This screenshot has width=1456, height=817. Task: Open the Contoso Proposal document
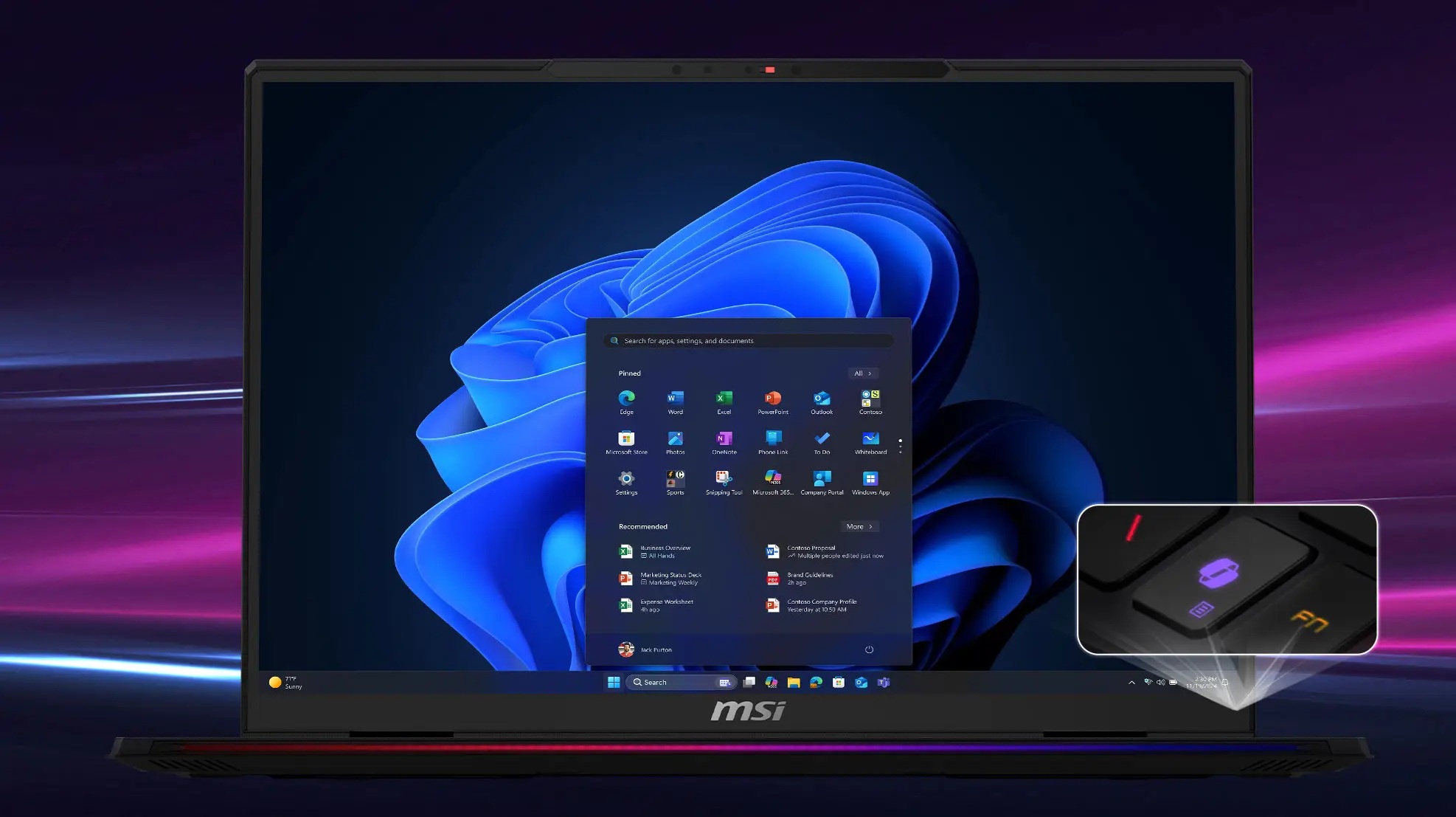point(825,552)
